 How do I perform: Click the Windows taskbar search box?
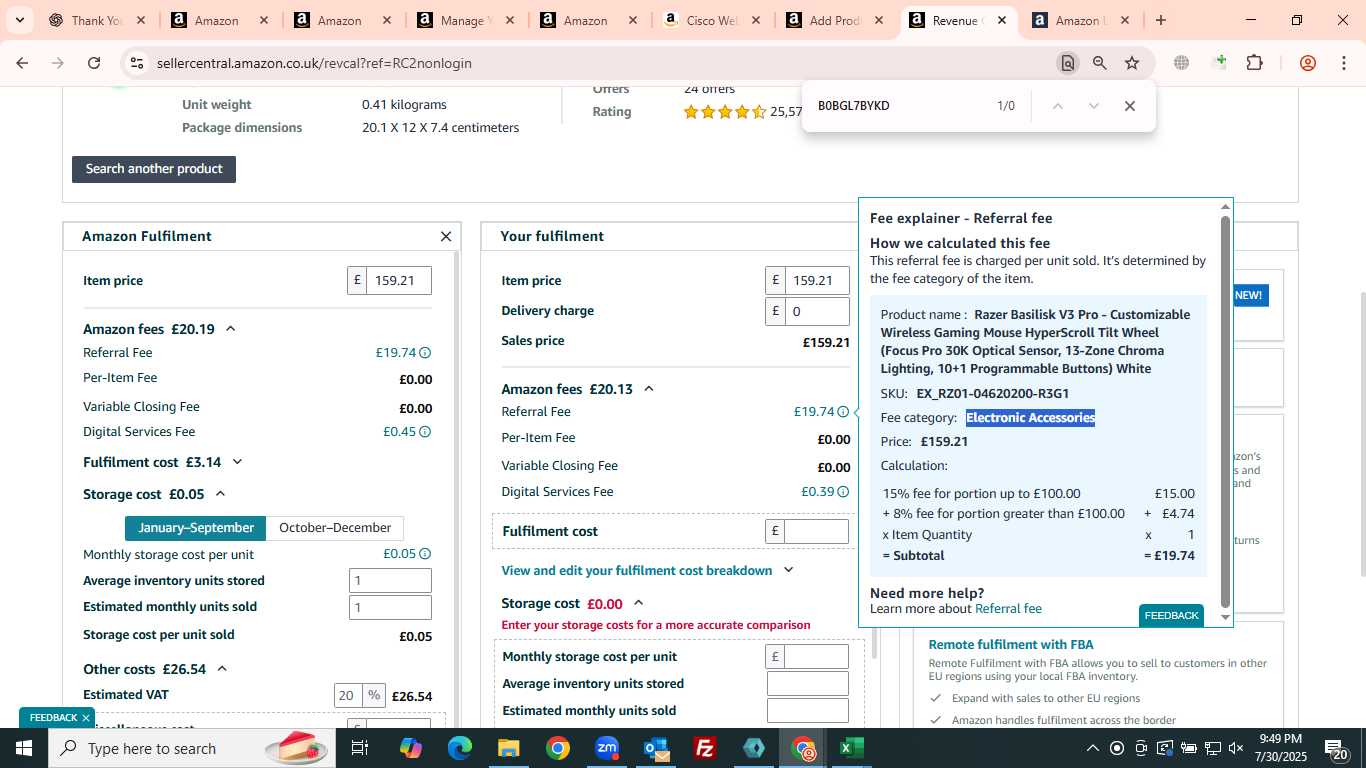pos(190,748)
